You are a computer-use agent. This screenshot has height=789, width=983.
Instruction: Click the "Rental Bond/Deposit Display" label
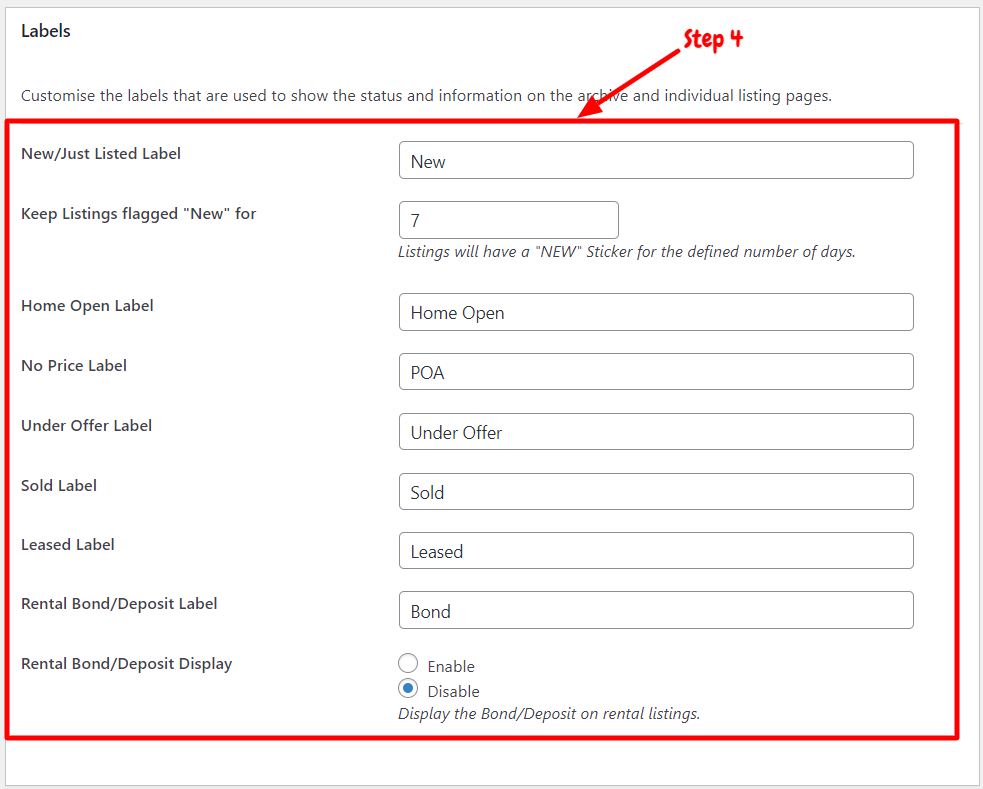coord(127,664)
